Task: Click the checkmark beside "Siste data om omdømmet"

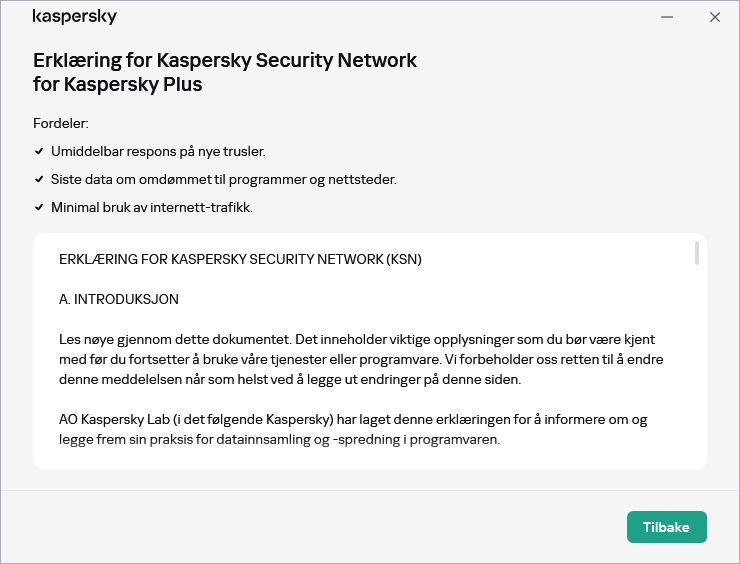Action: pyautogui.click(x=39, y=180)
